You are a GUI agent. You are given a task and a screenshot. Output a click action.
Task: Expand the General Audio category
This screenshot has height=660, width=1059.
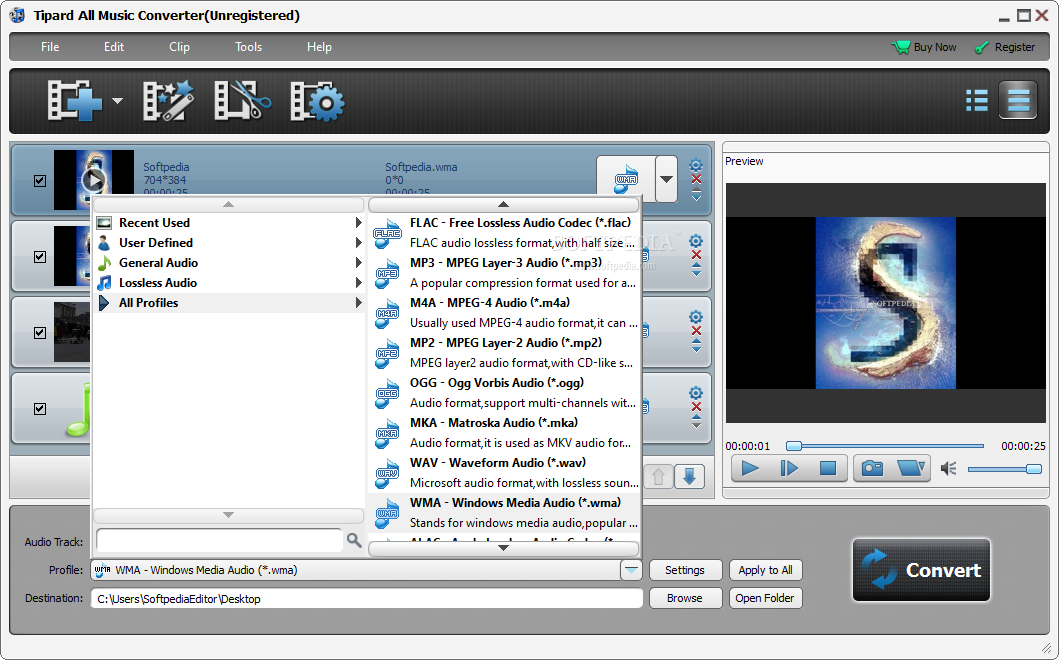229,263
